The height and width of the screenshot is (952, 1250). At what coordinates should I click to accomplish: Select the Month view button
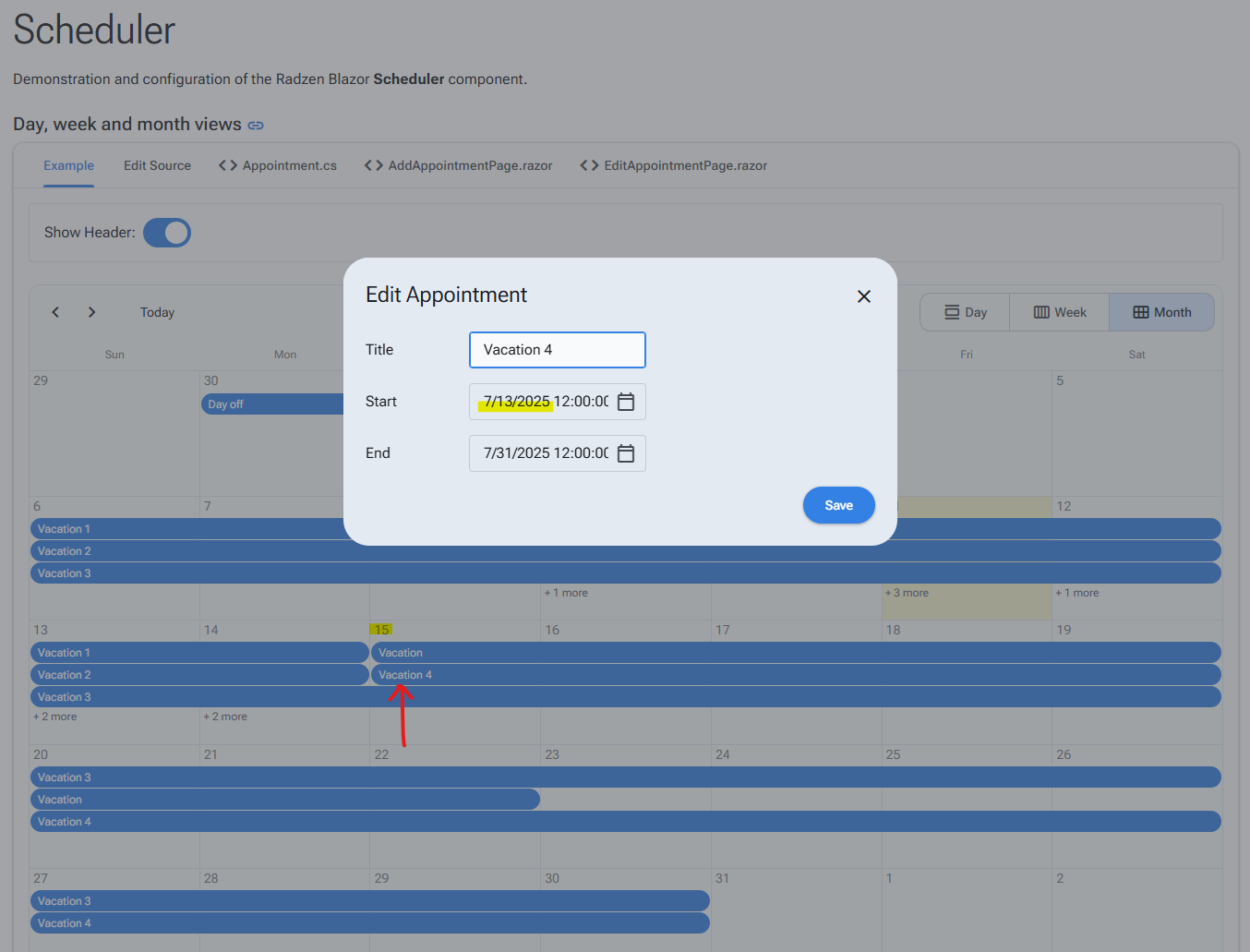tap(1162, 312)
